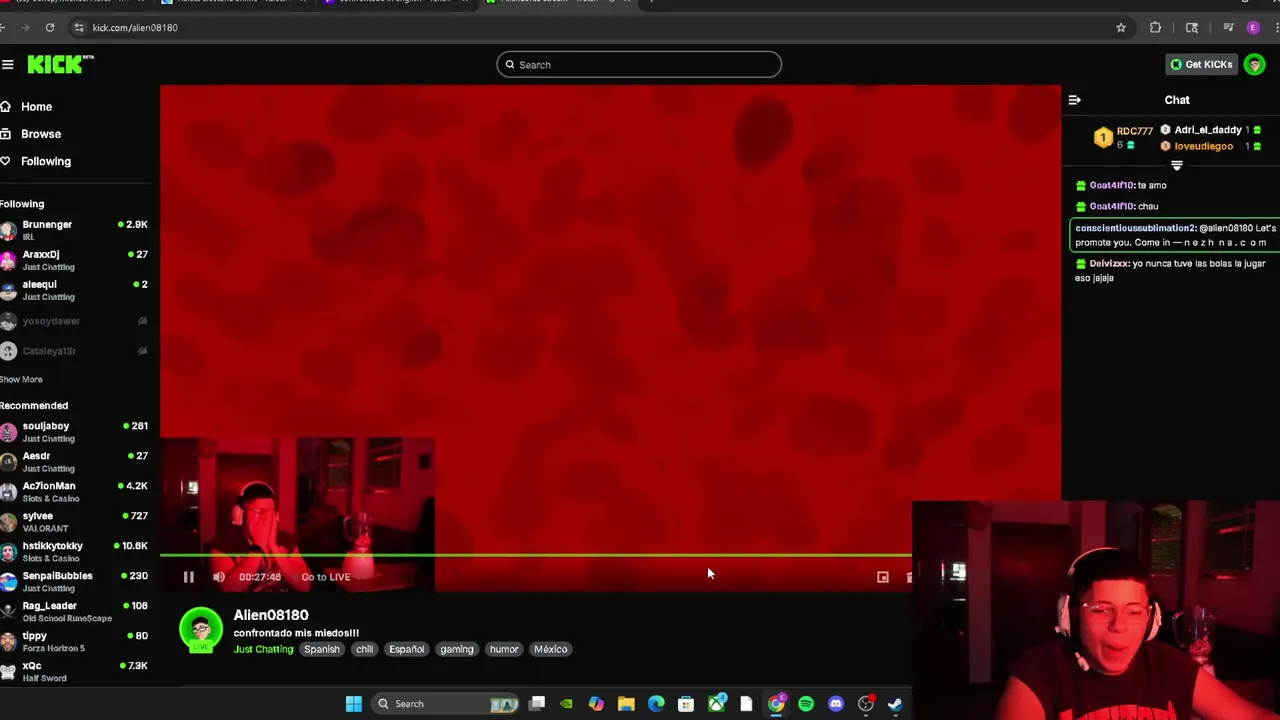
Task: Click the KICK logo
Action: click(x=60, y=64)
